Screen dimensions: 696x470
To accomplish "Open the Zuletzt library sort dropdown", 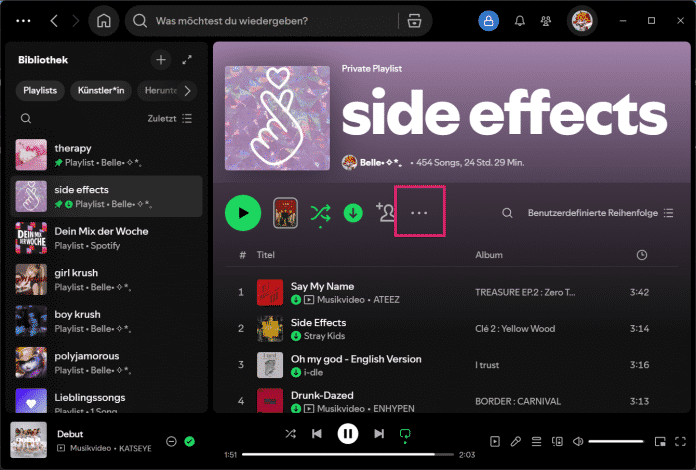I will click(x=170, y=118).
